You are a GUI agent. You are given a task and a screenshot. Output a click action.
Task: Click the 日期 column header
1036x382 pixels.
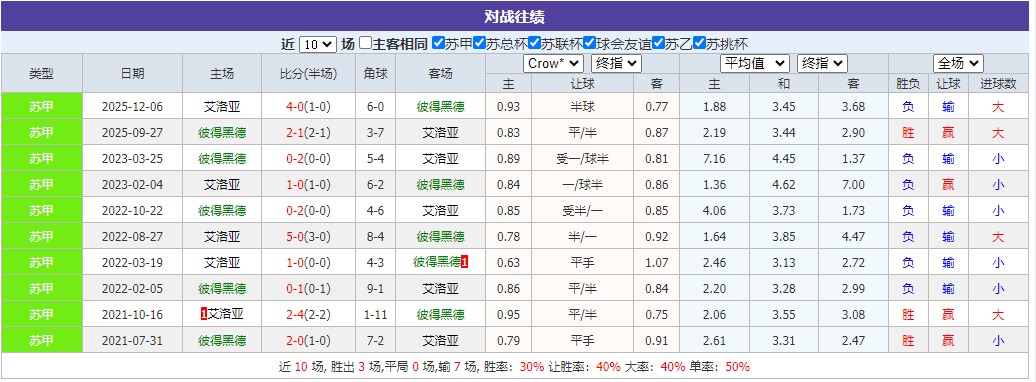(132, 73)
